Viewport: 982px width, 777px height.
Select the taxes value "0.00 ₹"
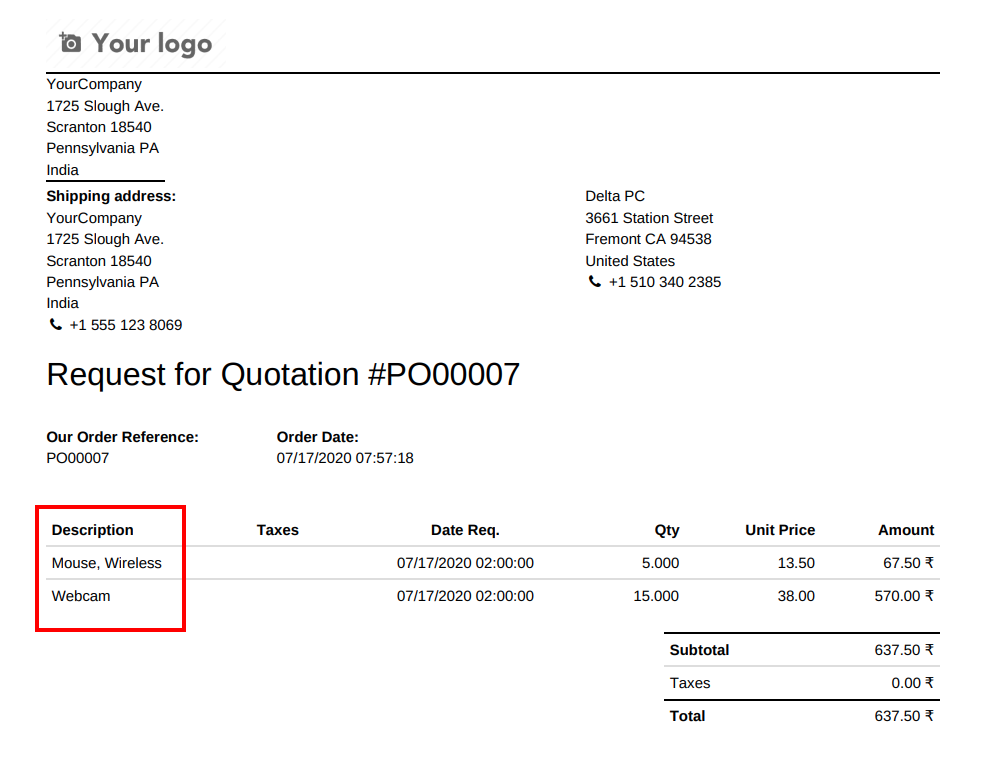pyautogui.click(x=913, y=683)
